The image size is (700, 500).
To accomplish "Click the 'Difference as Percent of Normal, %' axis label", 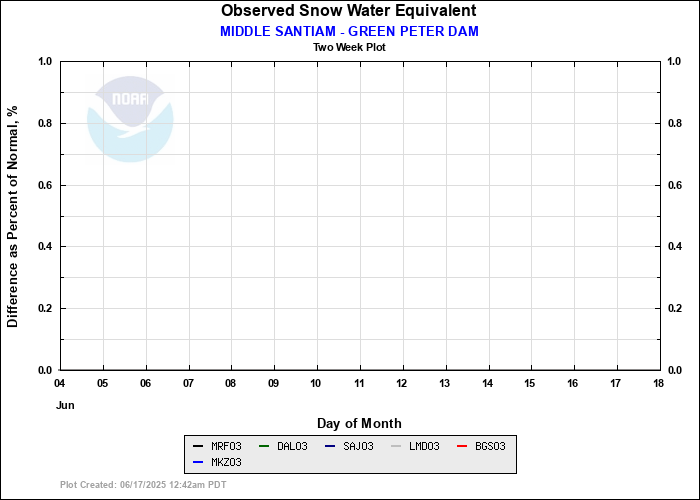I will (12, 217).
